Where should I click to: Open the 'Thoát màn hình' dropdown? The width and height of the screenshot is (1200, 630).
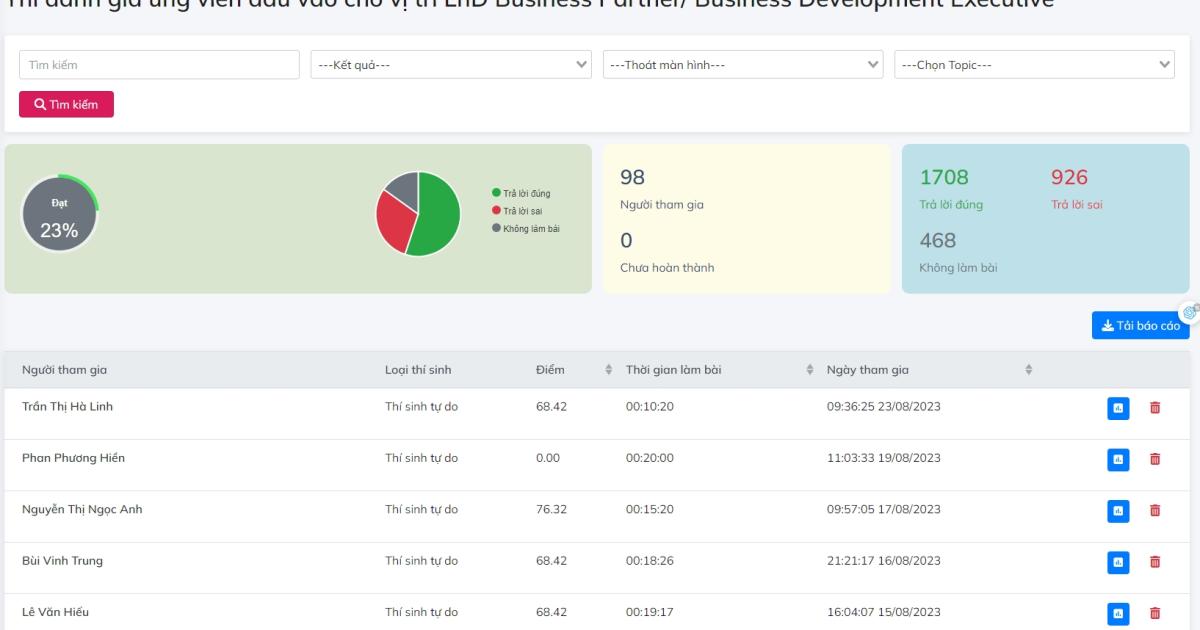[743, 65]
